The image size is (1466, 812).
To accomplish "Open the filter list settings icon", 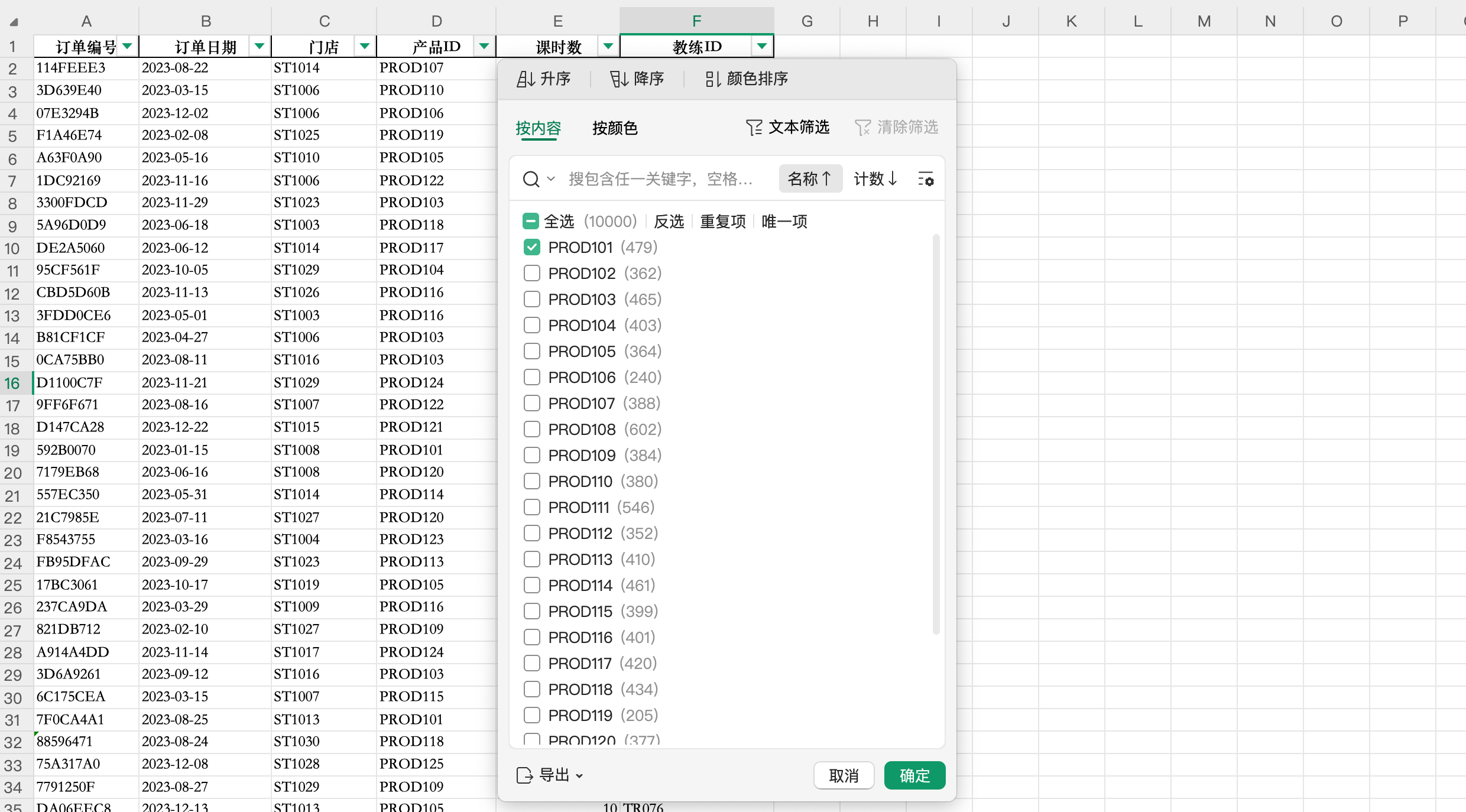I will [x=926, y=179].
